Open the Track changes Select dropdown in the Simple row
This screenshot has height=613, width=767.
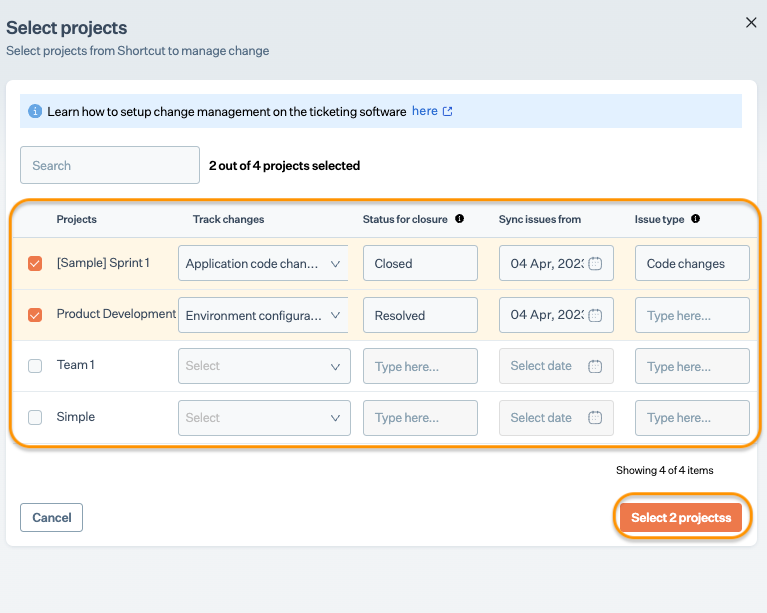coord(264,418)
